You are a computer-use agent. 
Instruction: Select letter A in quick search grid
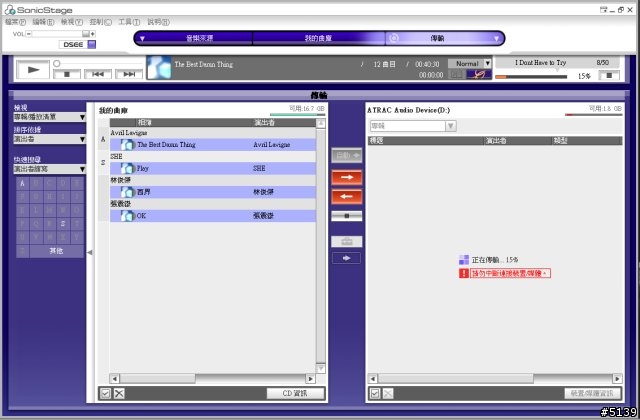pos(22,183)
